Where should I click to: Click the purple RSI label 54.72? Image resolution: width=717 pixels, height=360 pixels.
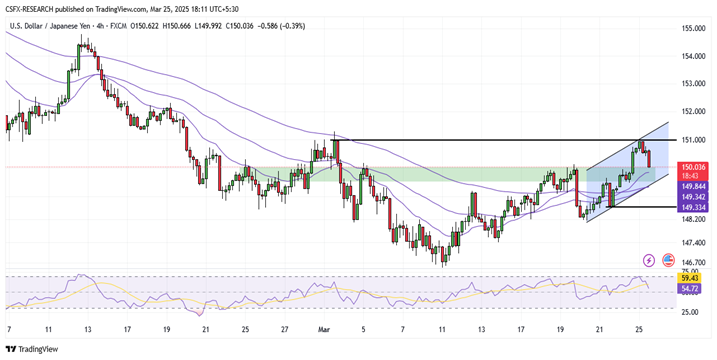688,290
